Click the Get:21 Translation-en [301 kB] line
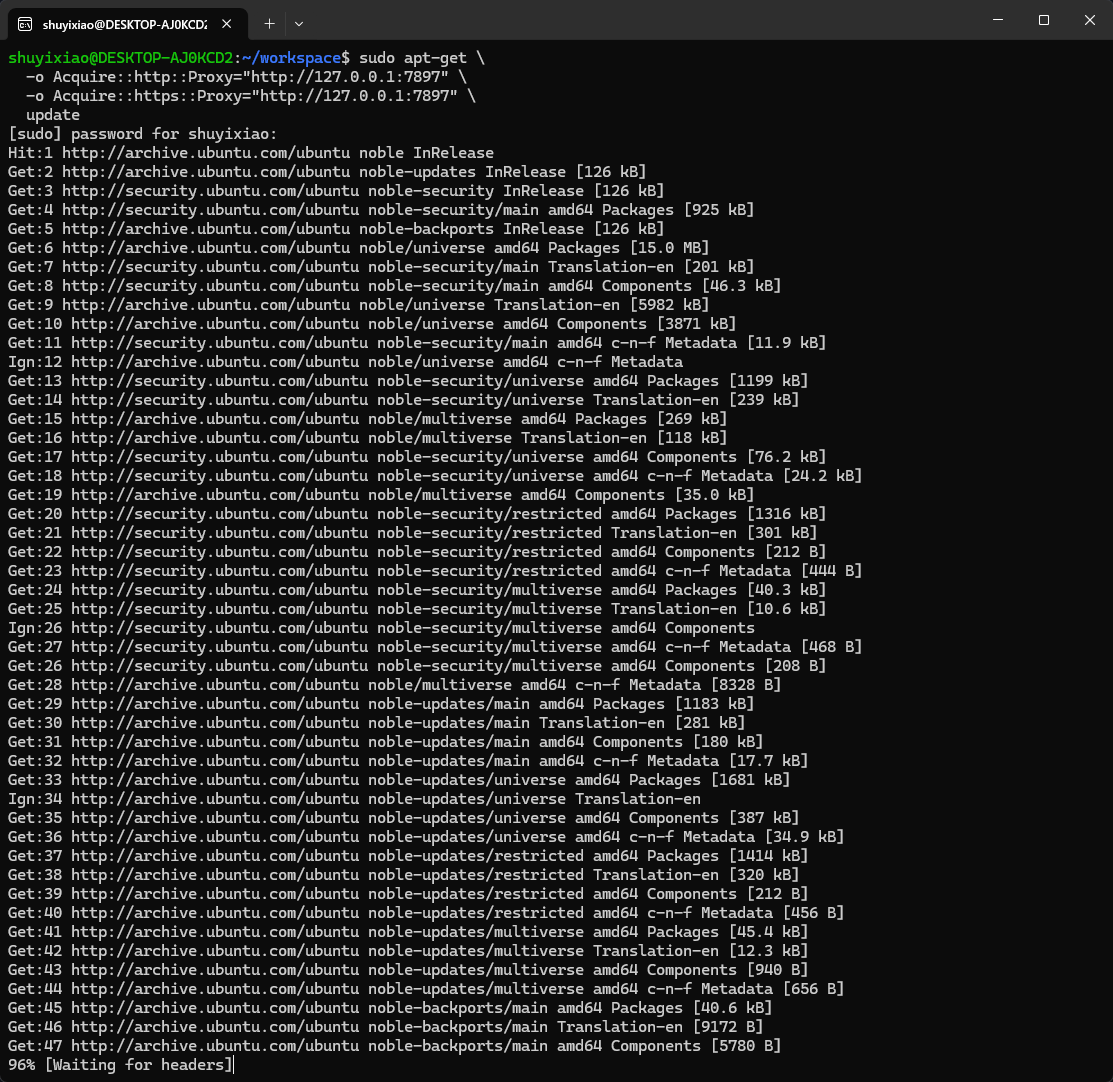1113x1082 pixels. [412, 533]
